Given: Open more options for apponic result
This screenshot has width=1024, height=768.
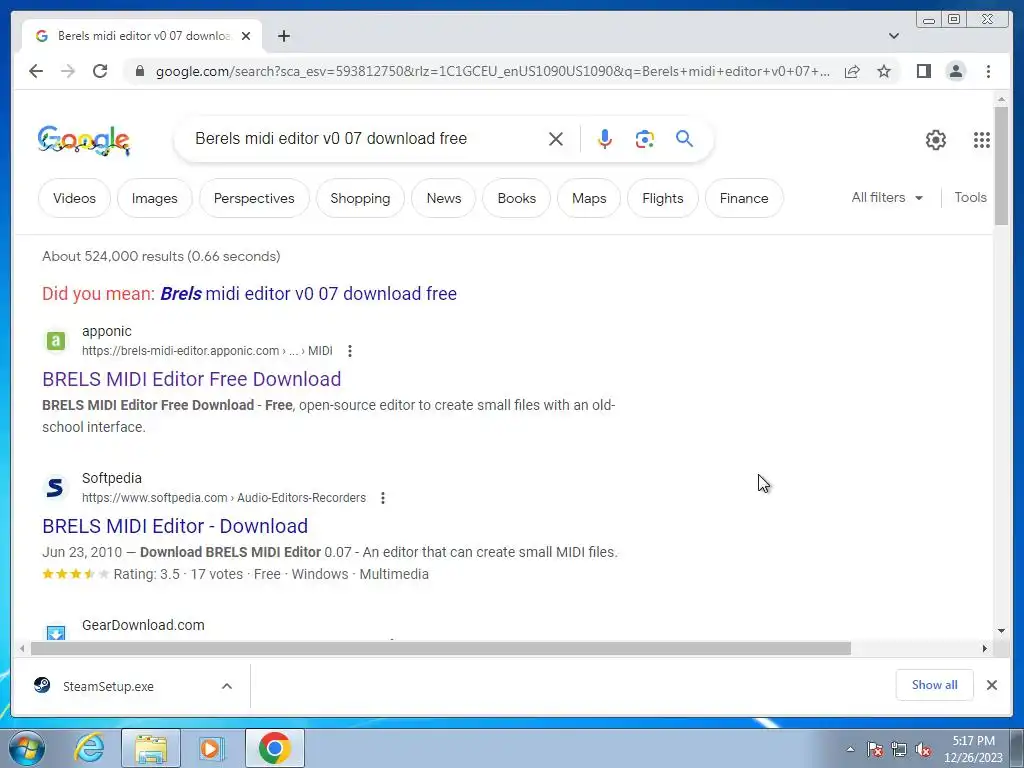Looking at the screenshot, I should [x=350, y=351].
